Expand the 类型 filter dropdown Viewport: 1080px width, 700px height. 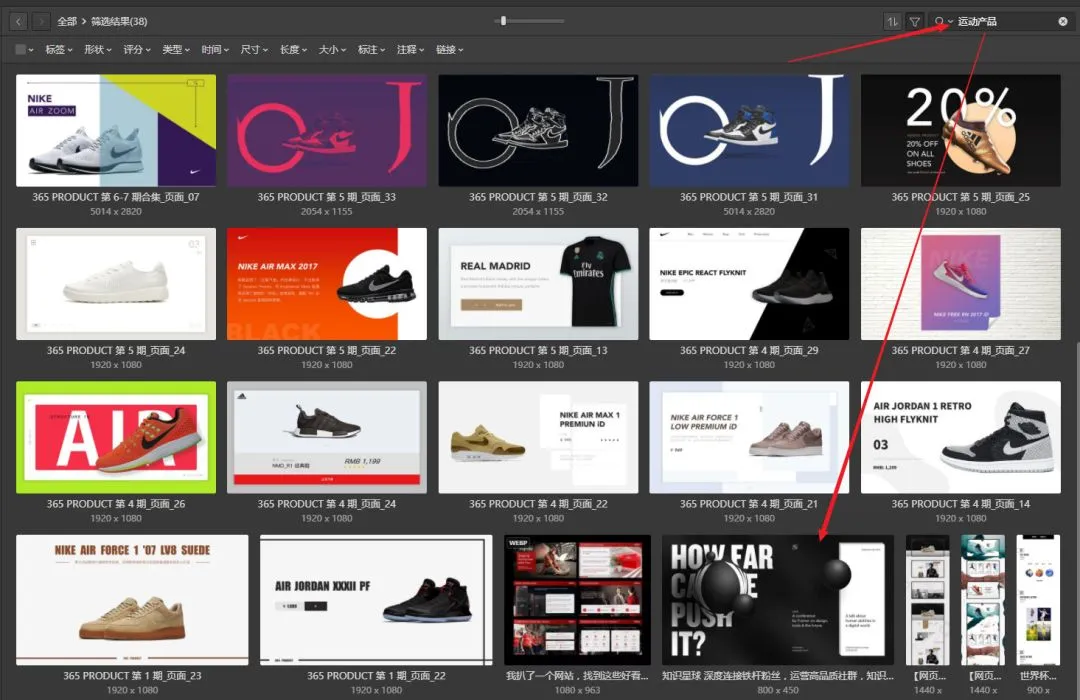pyautogui.click(x=176, y=50)
